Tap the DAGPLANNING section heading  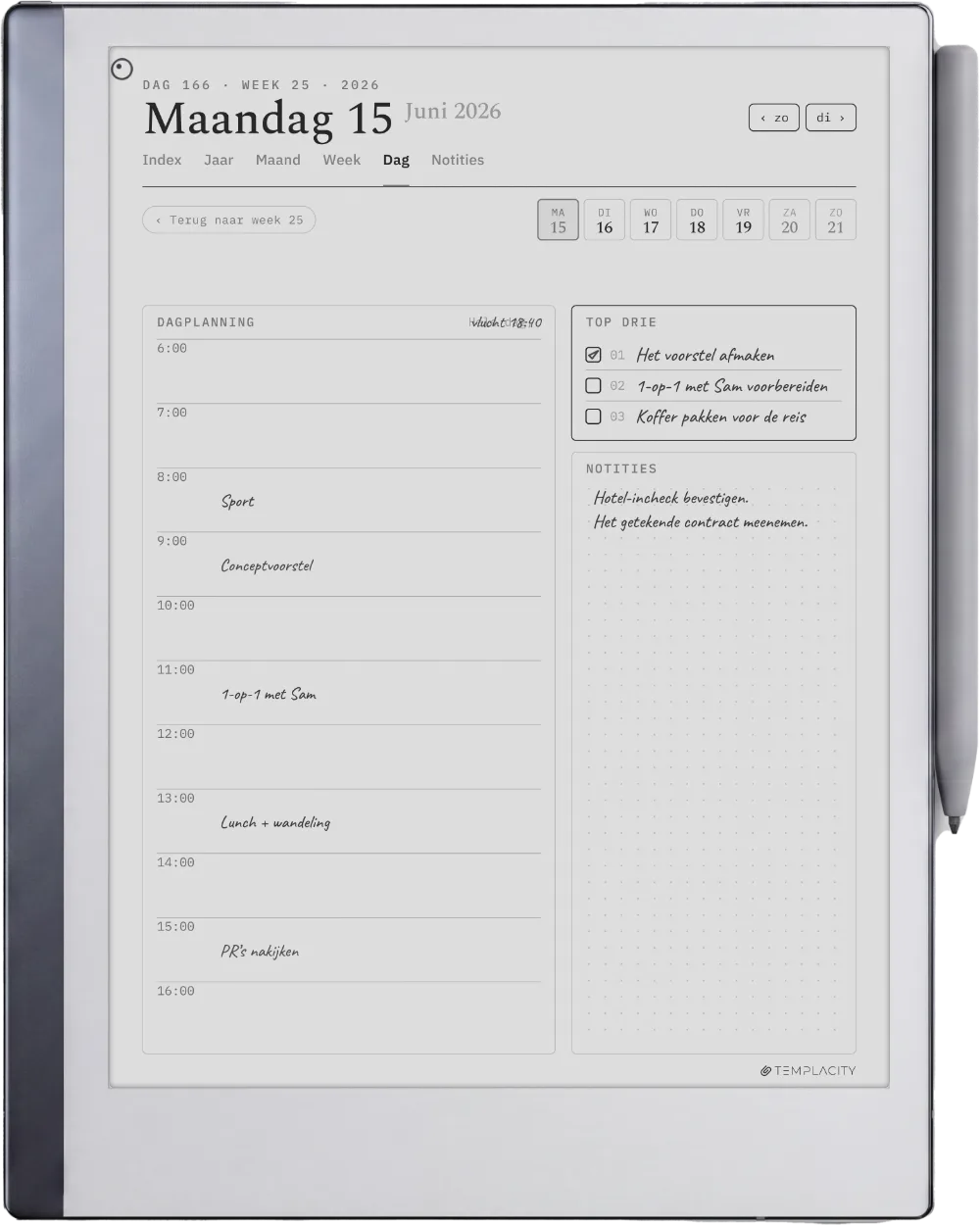point(206,322)
